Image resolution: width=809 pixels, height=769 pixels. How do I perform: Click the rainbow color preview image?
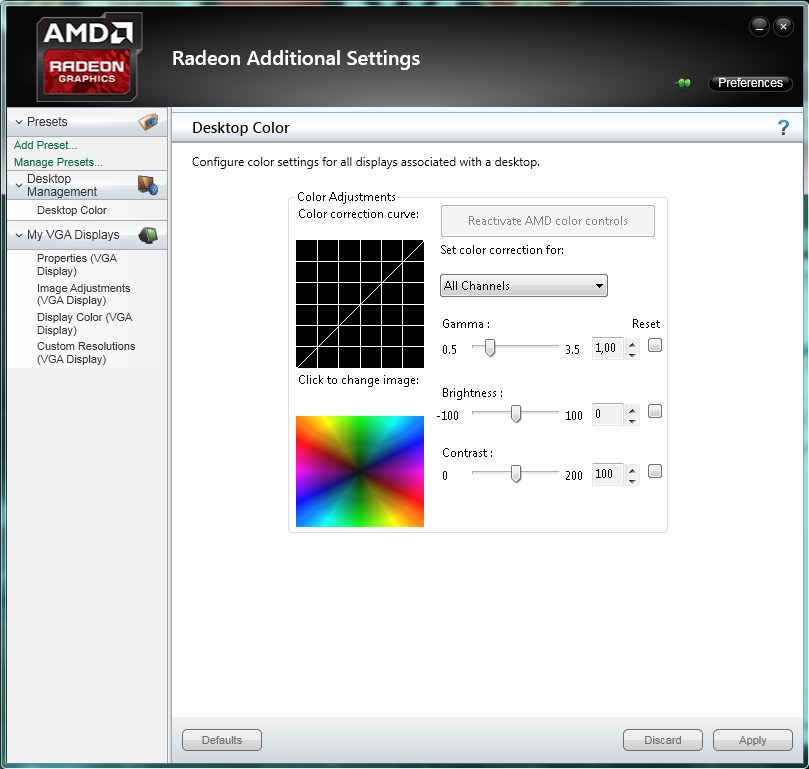360,471
